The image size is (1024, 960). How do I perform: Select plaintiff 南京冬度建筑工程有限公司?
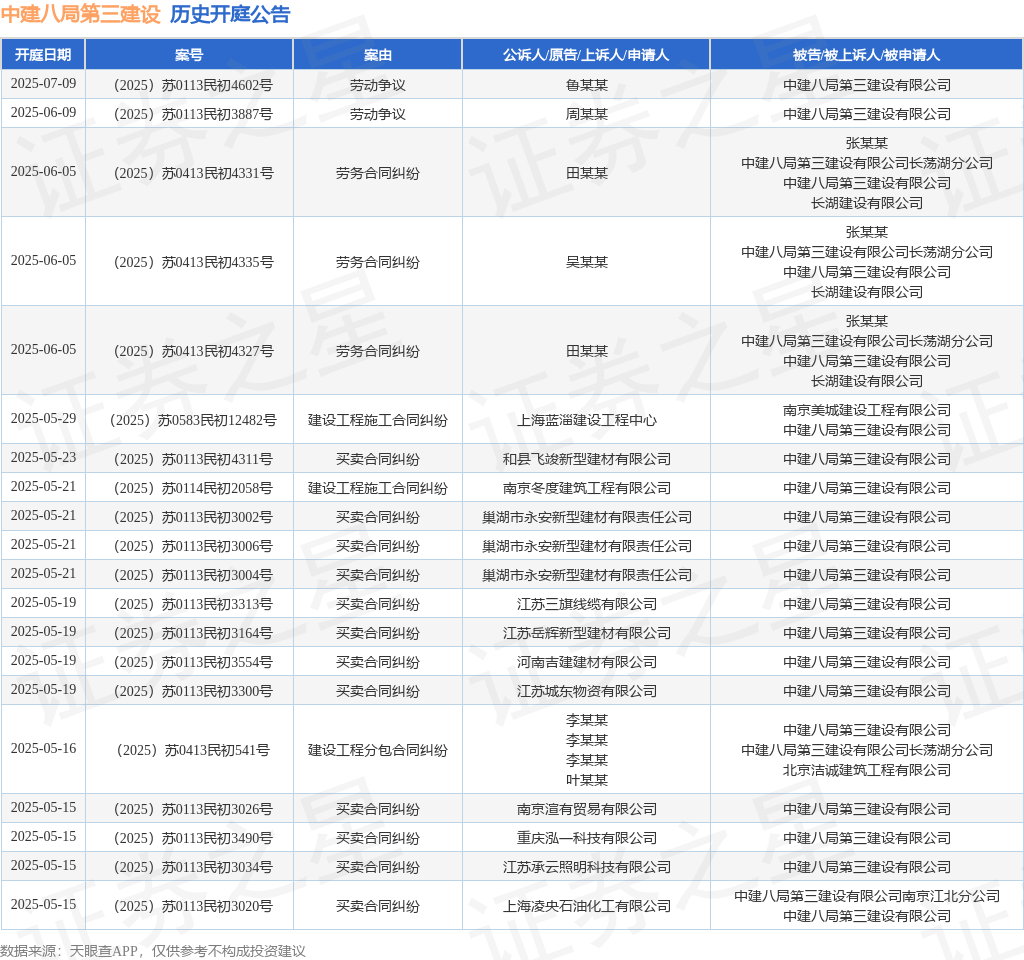click(586, 488)
